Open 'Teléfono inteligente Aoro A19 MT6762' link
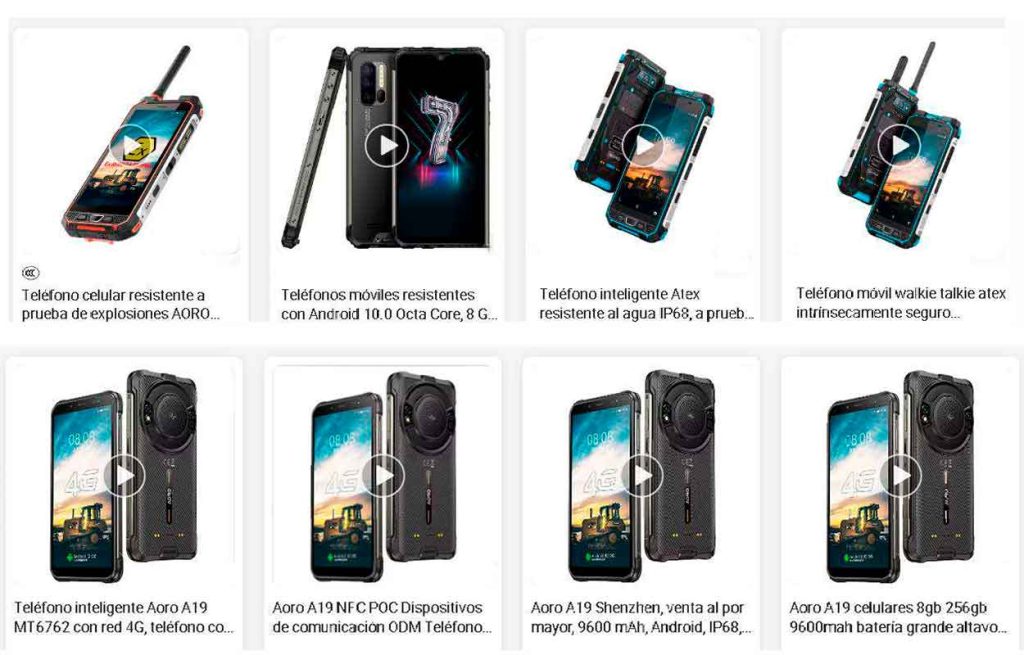This screenshot has width=1024, height=655. click(x=123, y=617)
